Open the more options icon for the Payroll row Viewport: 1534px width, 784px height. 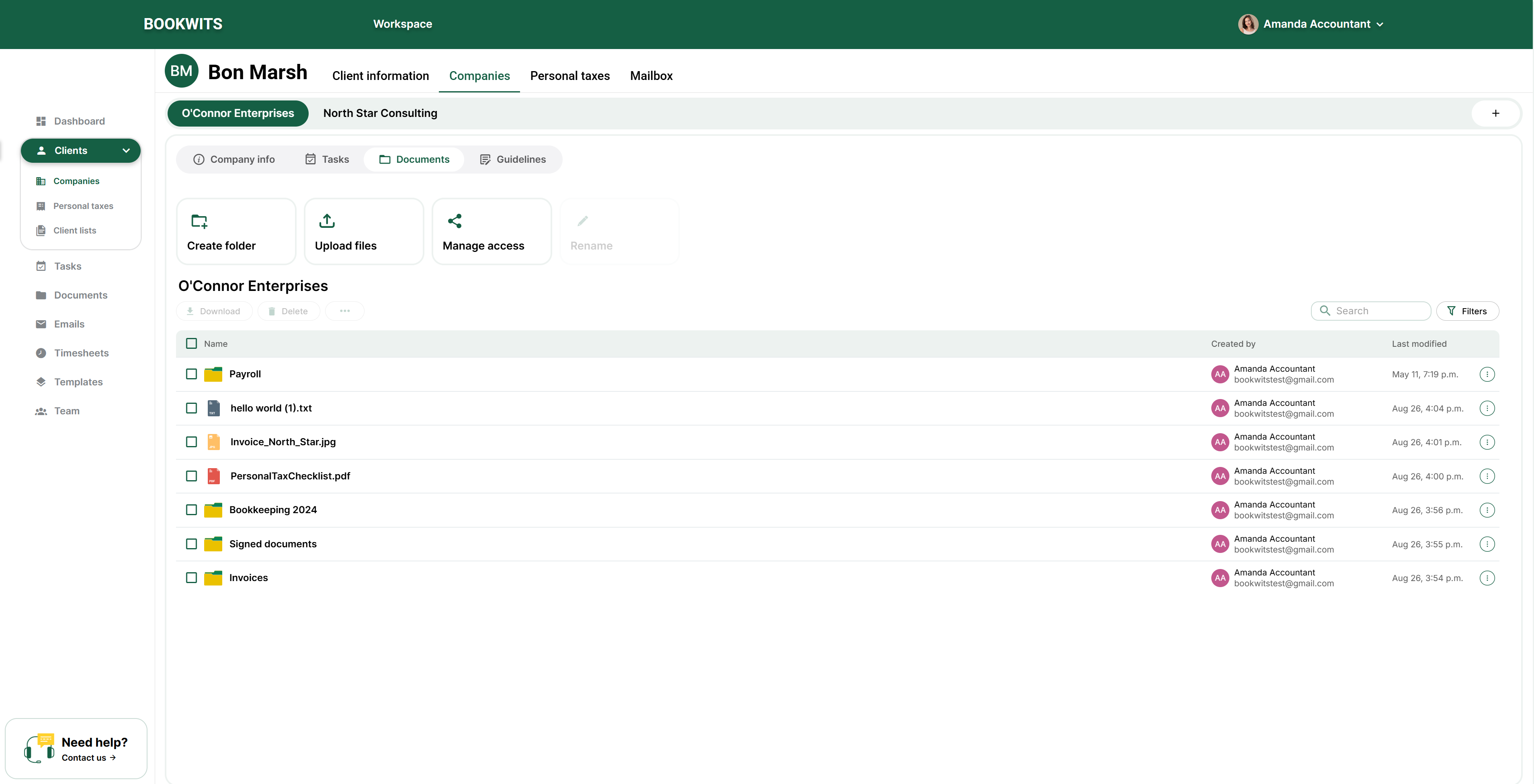(x=1486, y=375)
